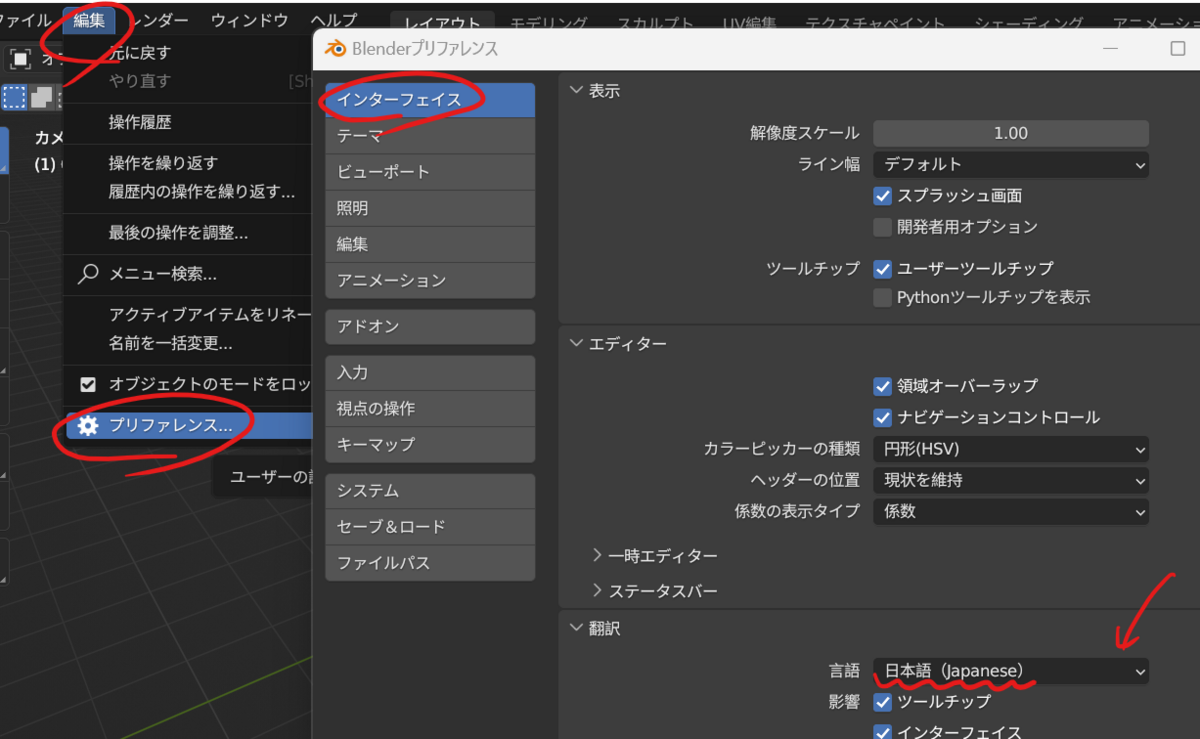
Task: Disable the スプラッシュ画面 checkbox
Action: (x=882, y=196)
